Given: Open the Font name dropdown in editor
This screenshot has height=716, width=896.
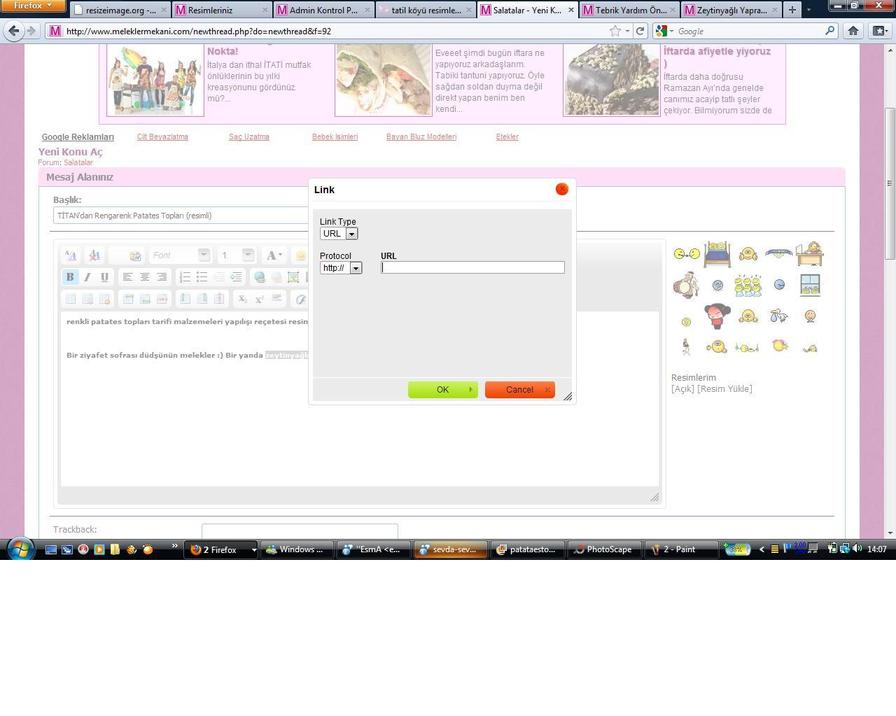Looking at the screenshot, I should click(x=180, y=255).
